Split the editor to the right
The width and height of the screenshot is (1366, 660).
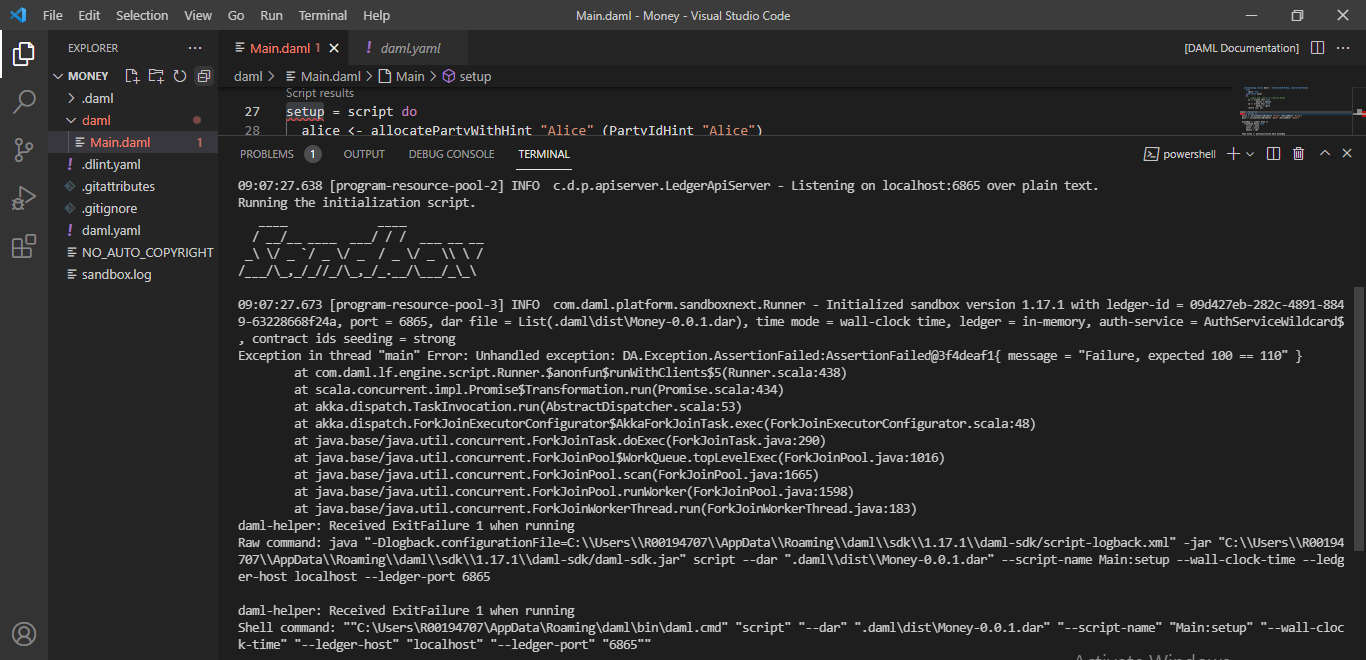click(x=1317, y=48)
